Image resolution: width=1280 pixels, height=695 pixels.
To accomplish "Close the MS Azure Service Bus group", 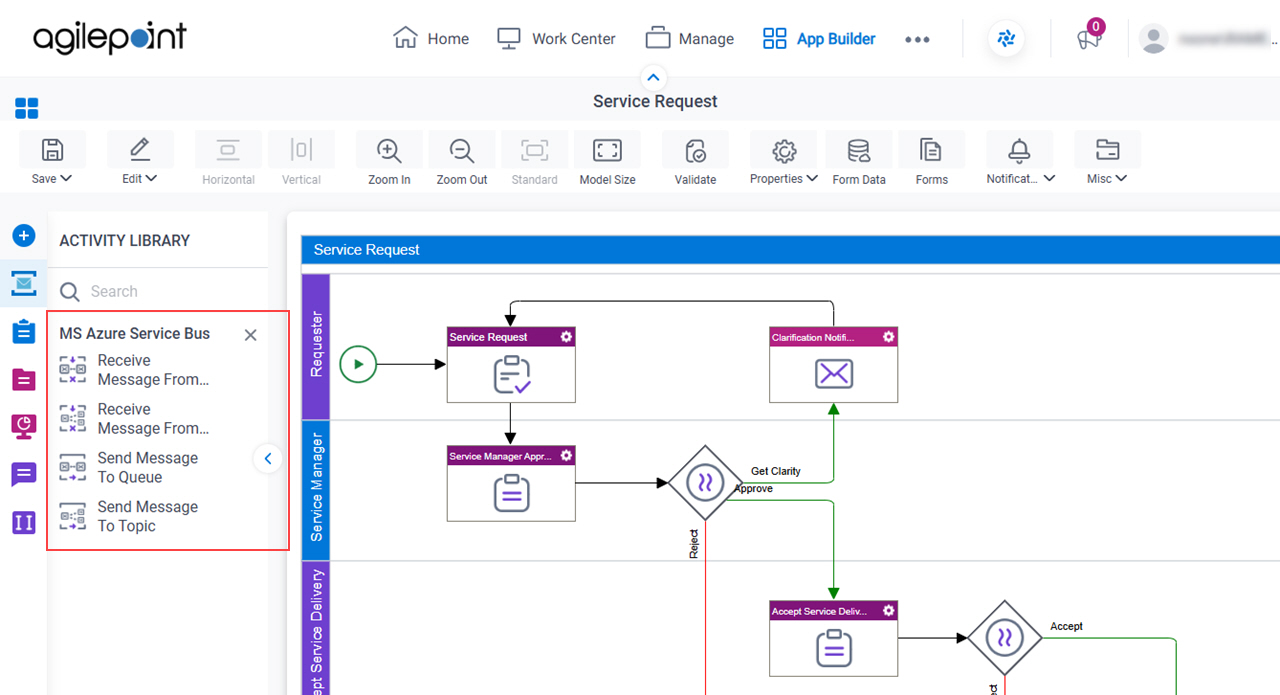I will pyautogui.click(x=251, y=335).
